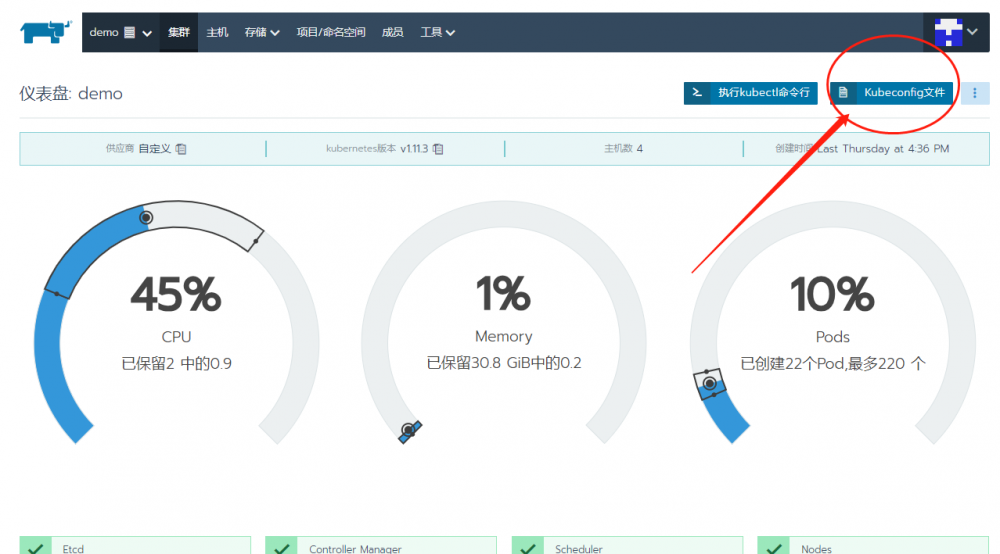Click the Rancher cow logo
The height and width of the screenshot is (554, 1000).
(45, 32)
